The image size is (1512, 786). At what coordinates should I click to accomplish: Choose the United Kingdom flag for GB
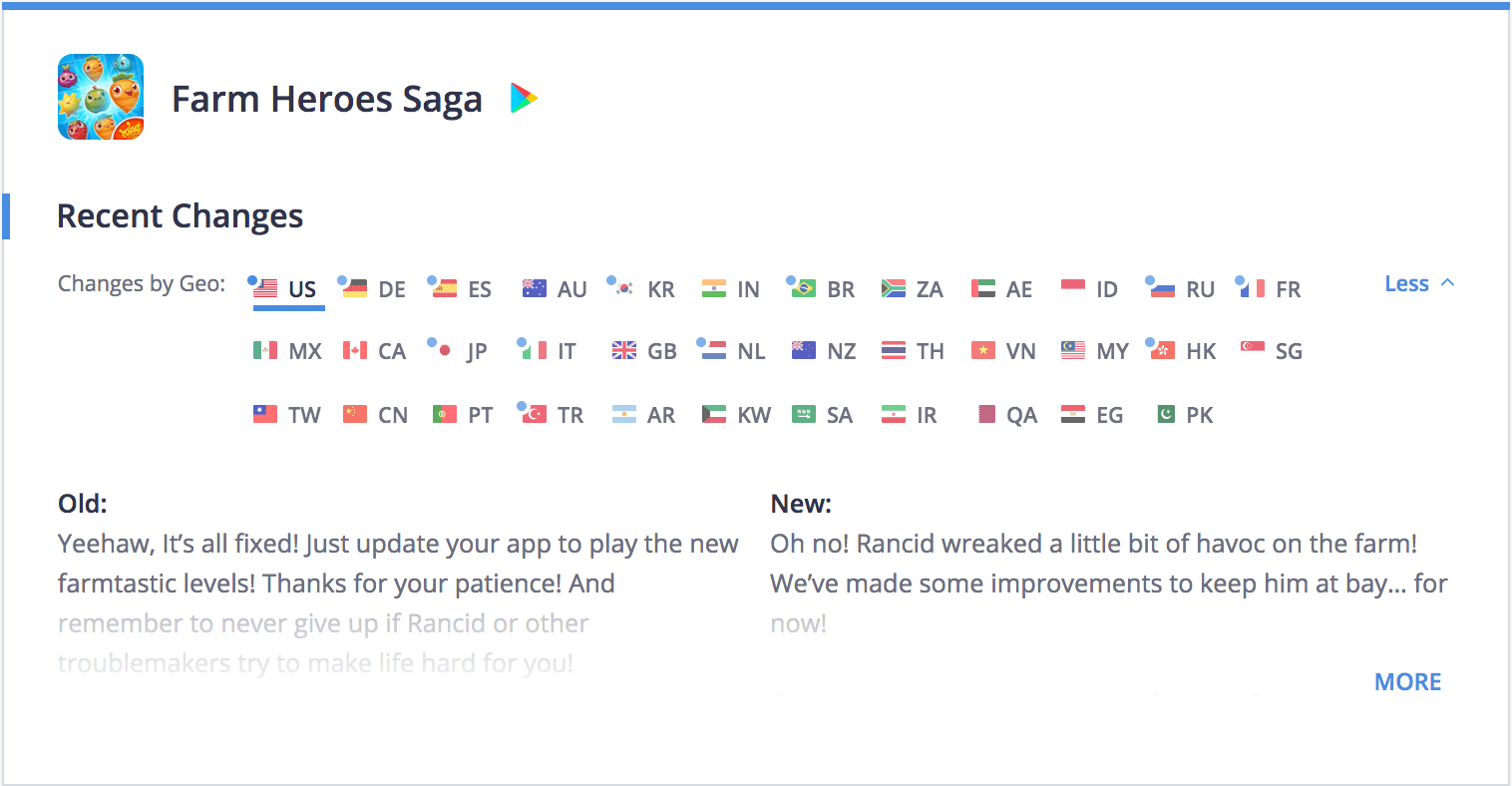(x=624, y=351)
